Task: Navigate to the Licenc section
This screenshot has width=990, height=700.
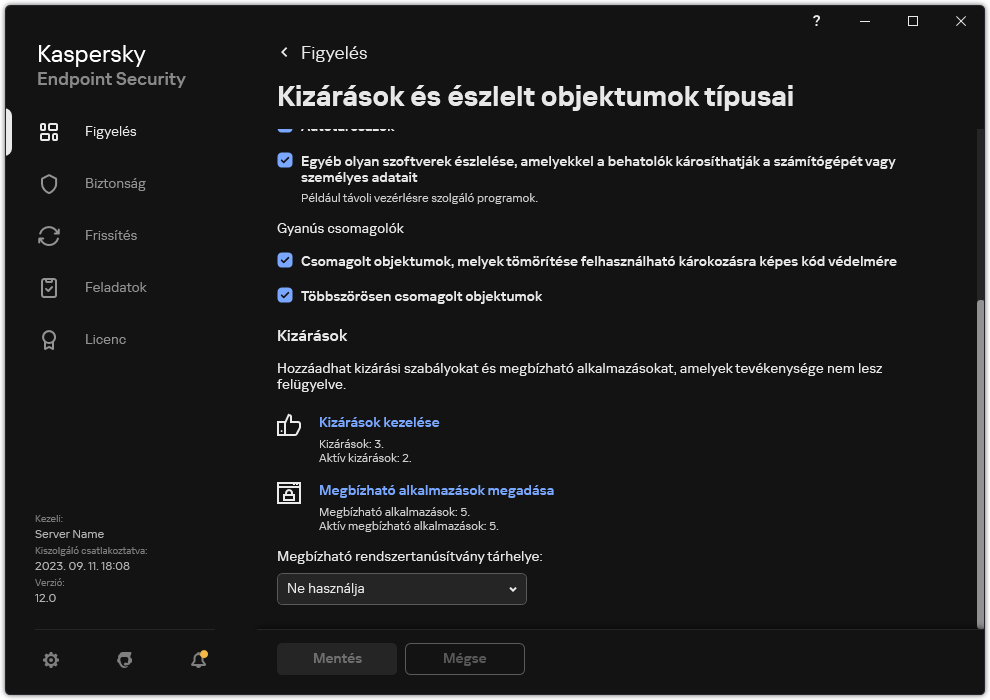Action: 48,339
